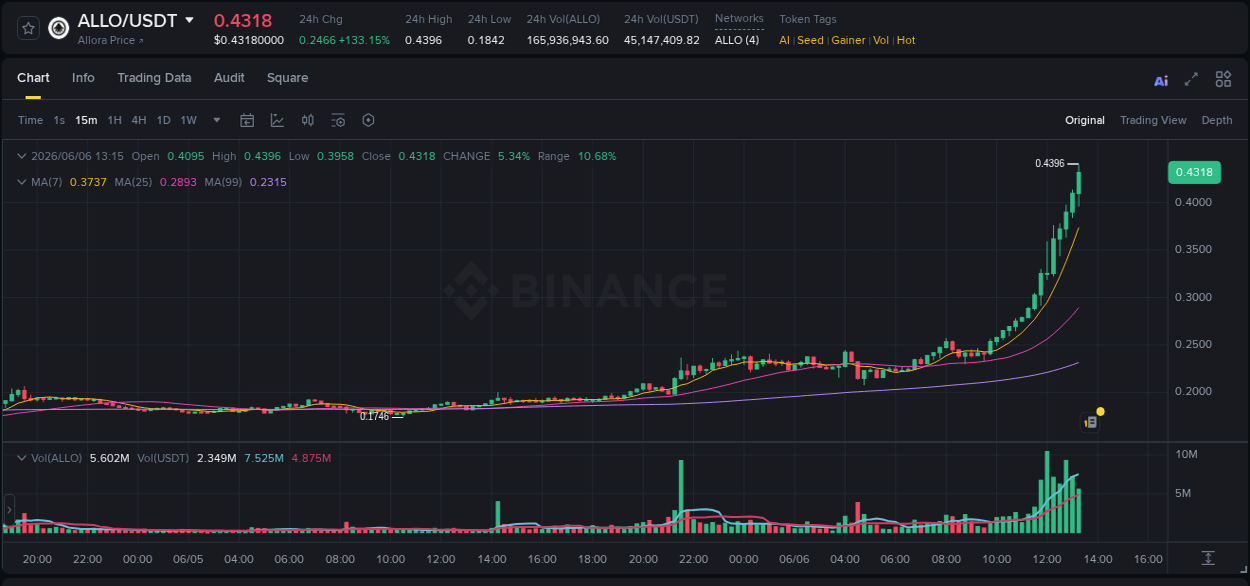The width and height of the screenshot is (1250, 586).
Task: Expand chart to fullscreen
Action: tap(1191, 79)
